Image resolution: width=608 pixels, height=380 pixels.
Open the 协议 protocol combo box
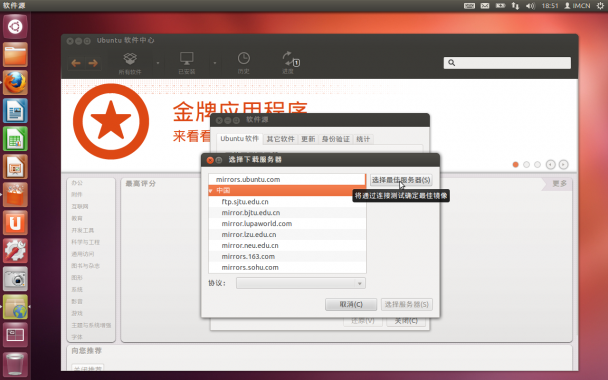click(x=301, y=283)
